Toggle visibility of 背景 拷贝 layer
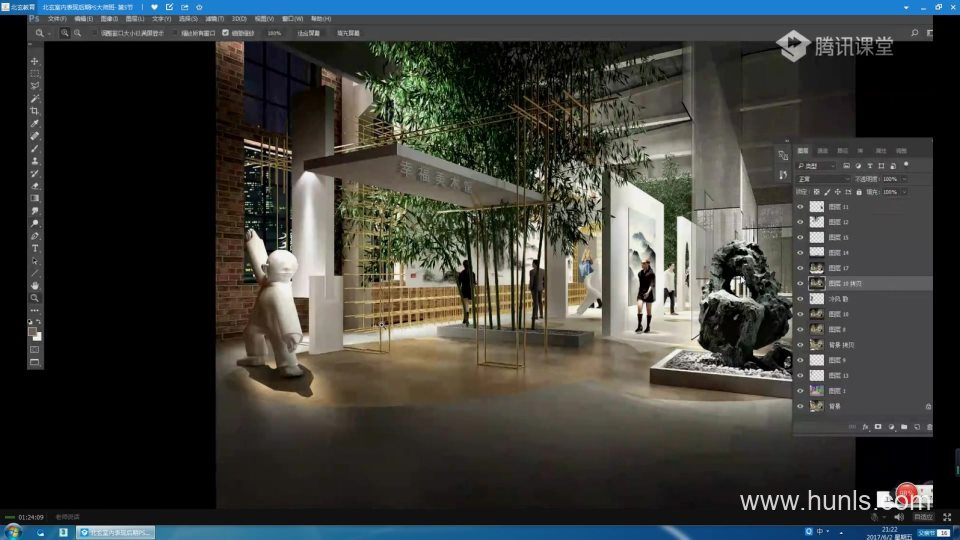This screenshot has width=960, height=540. pyautogui.click(x=800, y=345)
